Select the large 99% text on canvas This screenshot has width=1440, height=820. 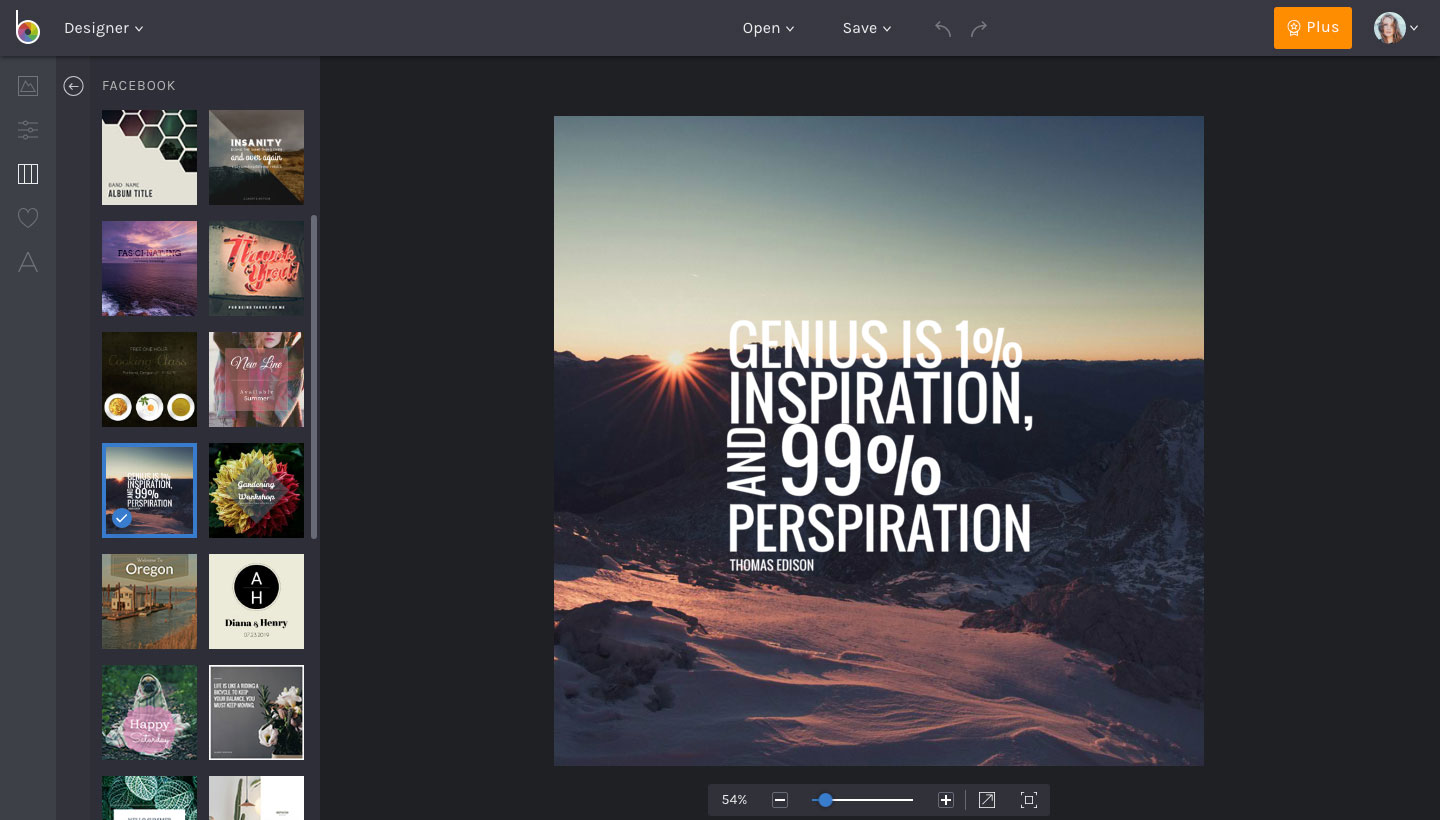click(x=860, y=461)
